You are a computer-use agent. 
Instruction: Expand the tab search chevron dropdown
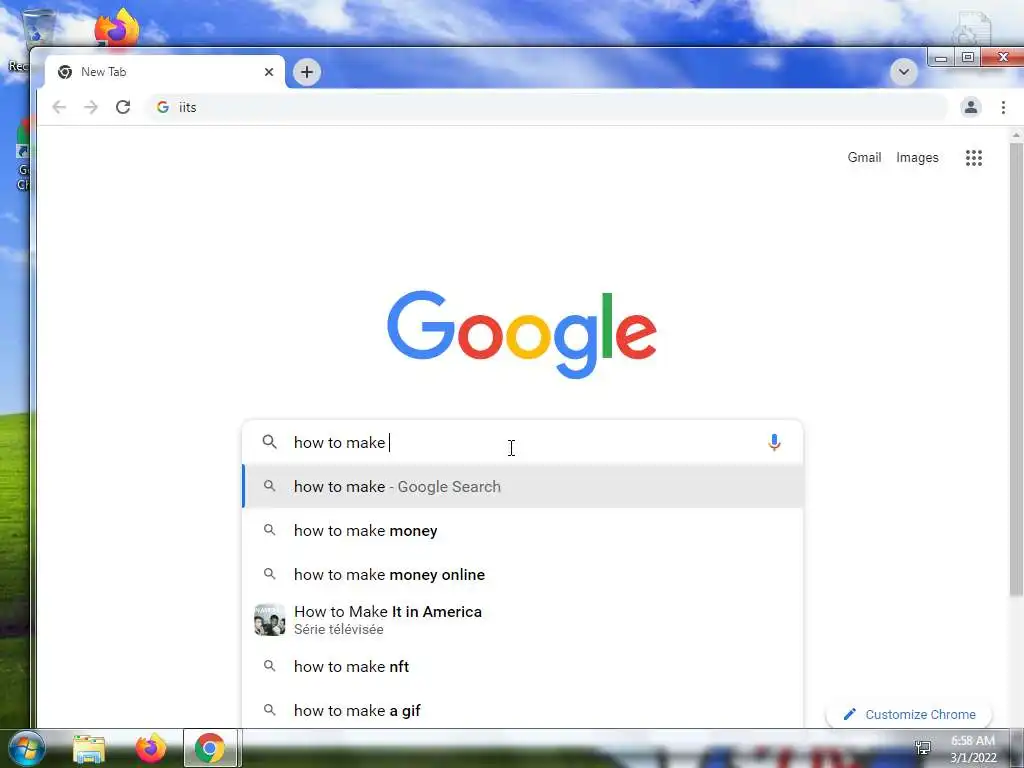pyautogui.click(x=904, y=72)
